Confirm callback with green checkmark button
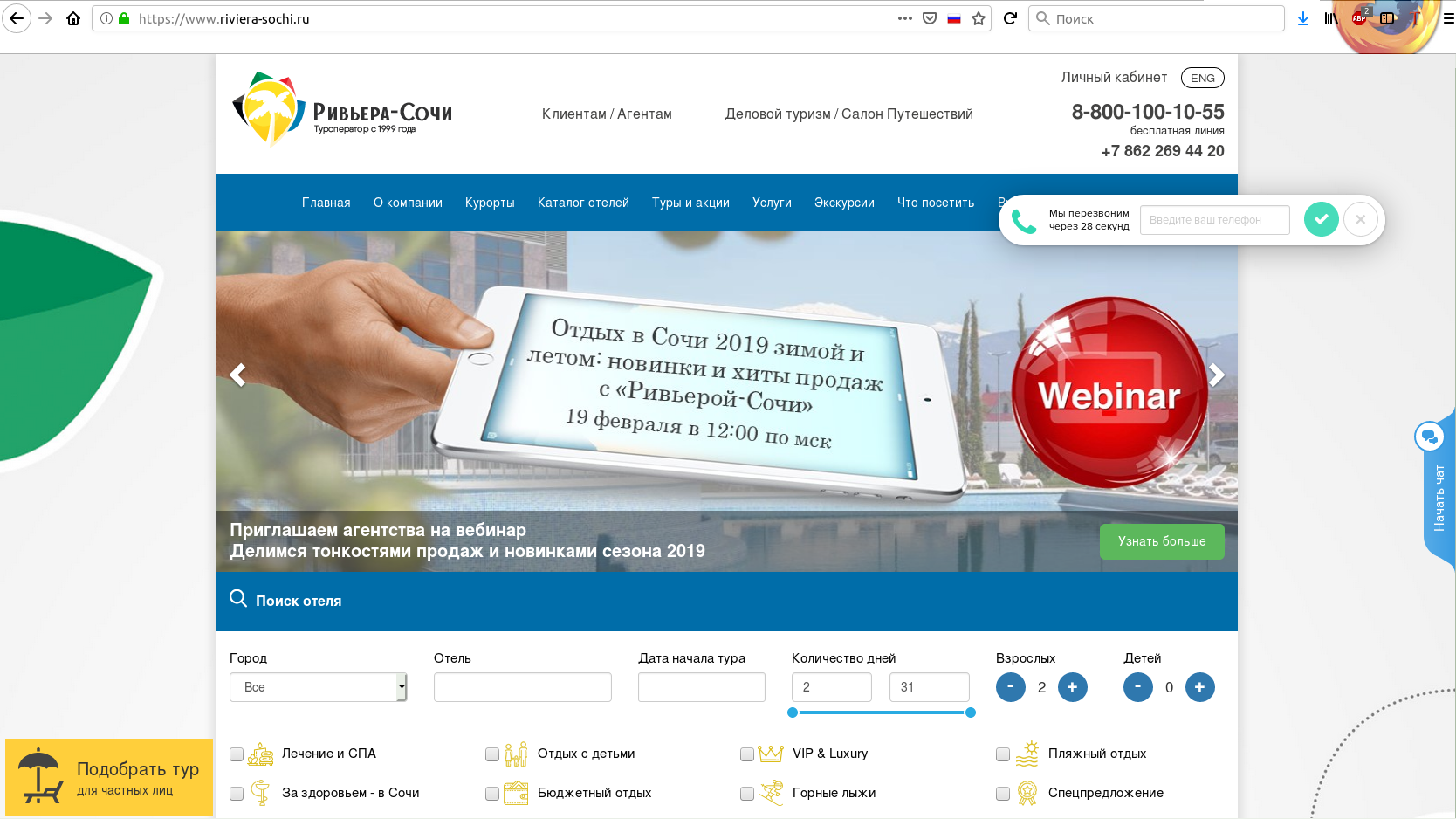This screenshot has height=819, width=1456. point(1322,219)
